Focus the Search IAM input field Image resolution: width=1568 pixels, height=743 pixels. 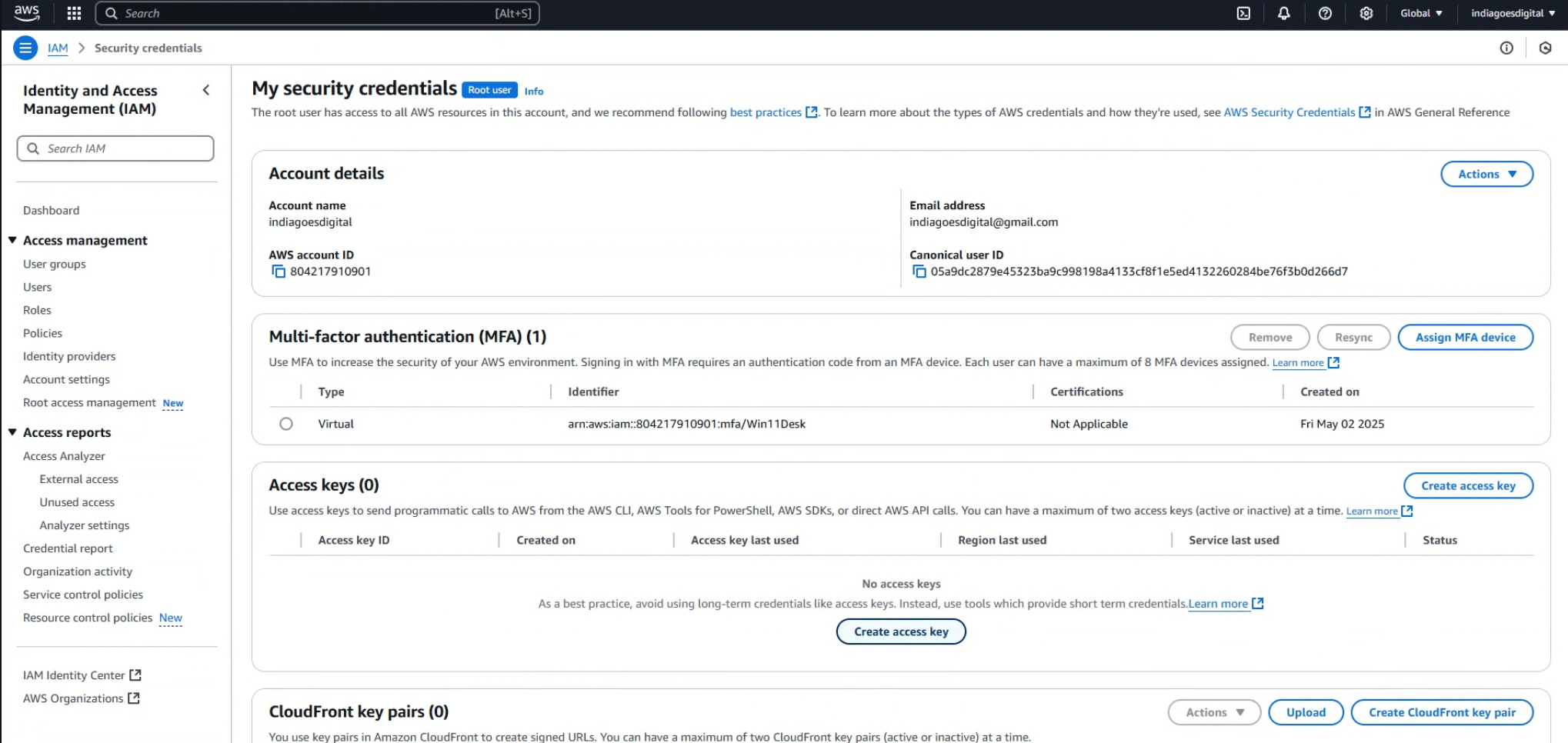115,148
